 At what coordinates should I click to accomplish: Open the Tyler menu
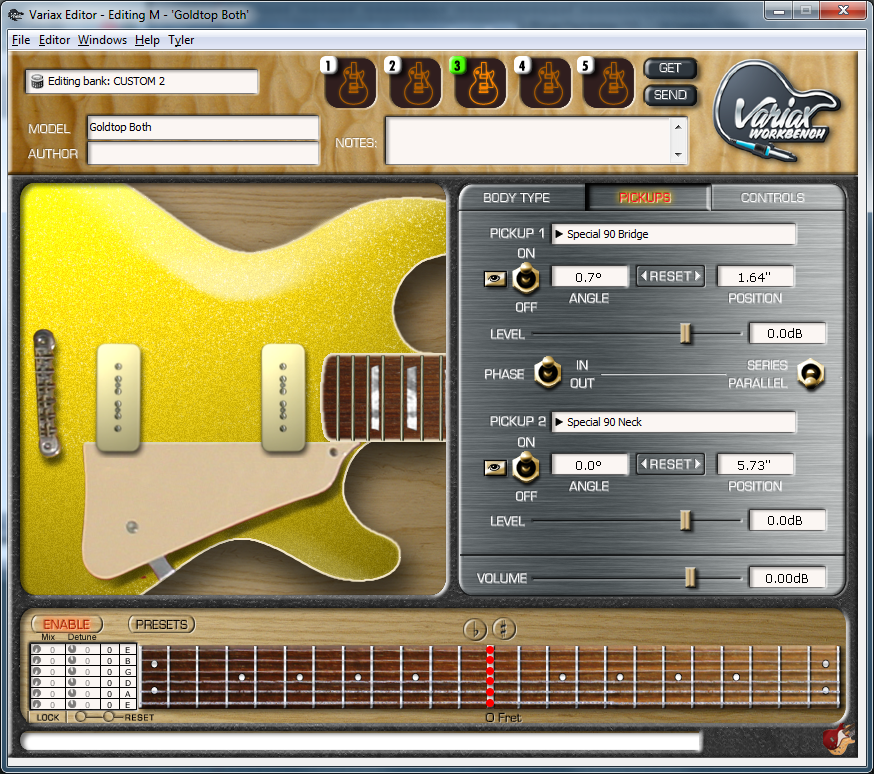click(x=181, y=40)
